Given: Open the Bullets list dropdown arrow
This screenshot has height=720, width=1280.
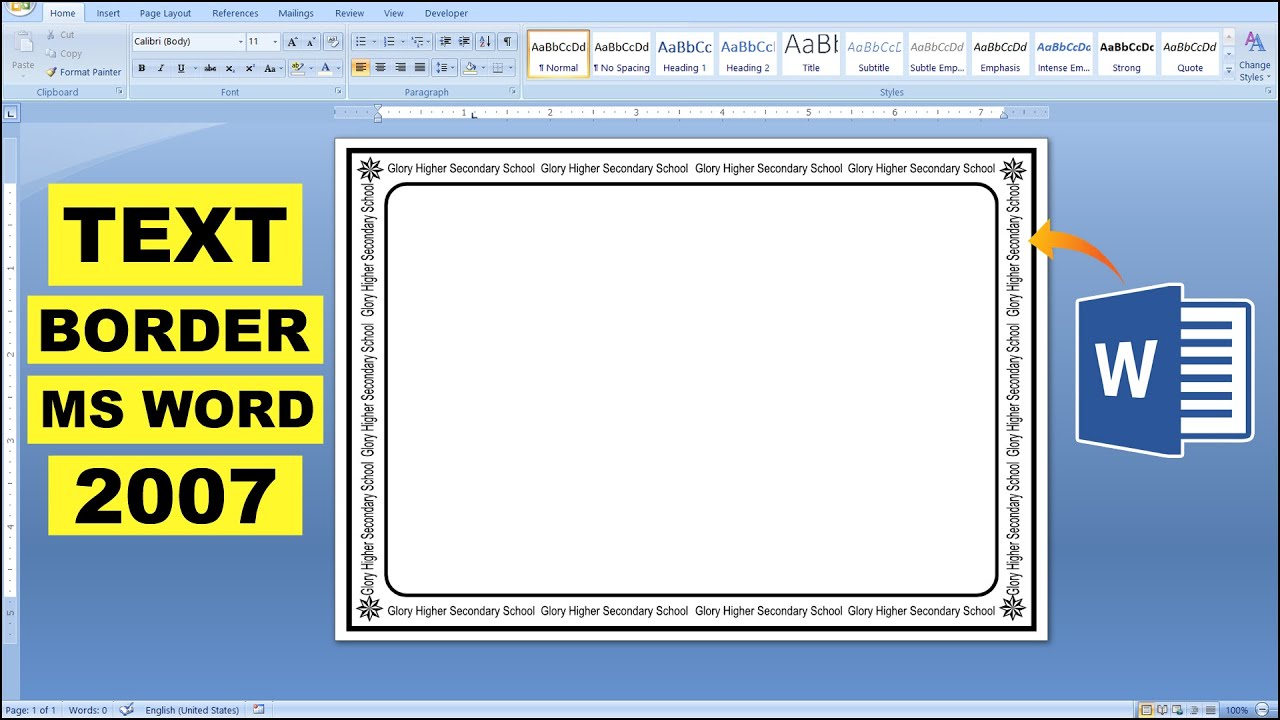Looking at the screenshot, I should coord(373,42).
